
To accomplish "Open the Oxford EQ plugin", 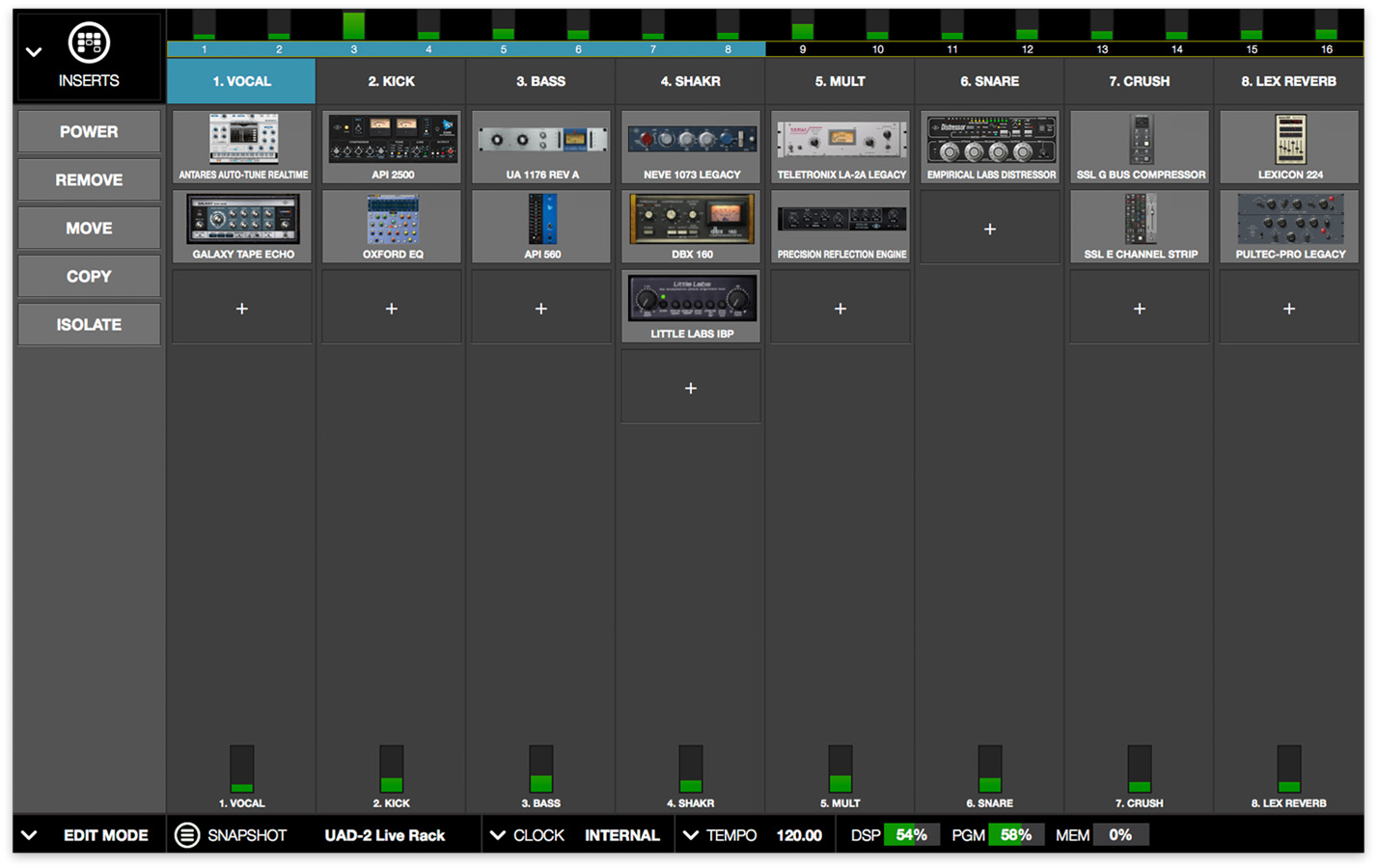I will point(392,227).
